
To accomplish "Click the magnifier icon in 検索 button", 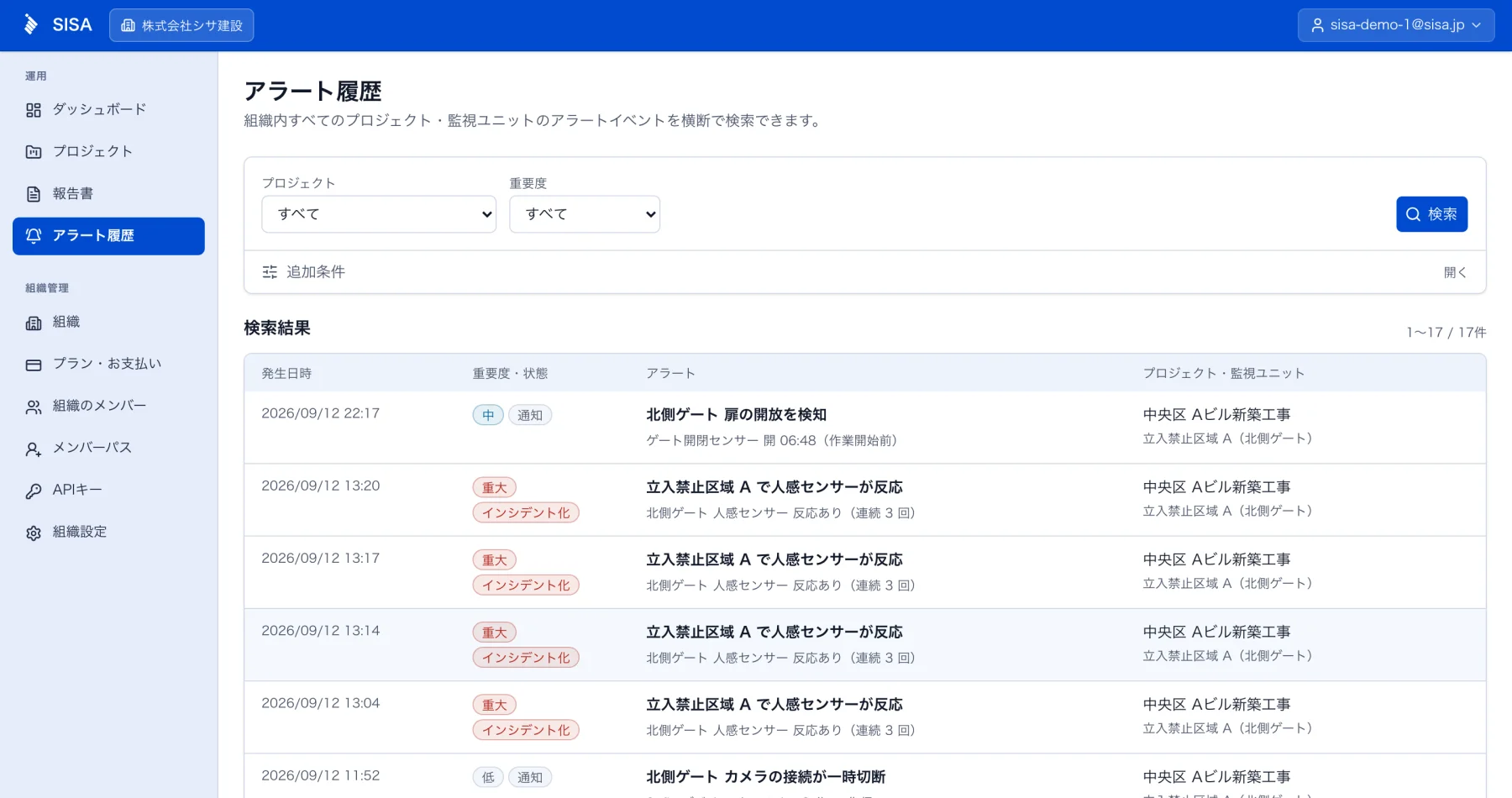I will (x=1414, y=214).
